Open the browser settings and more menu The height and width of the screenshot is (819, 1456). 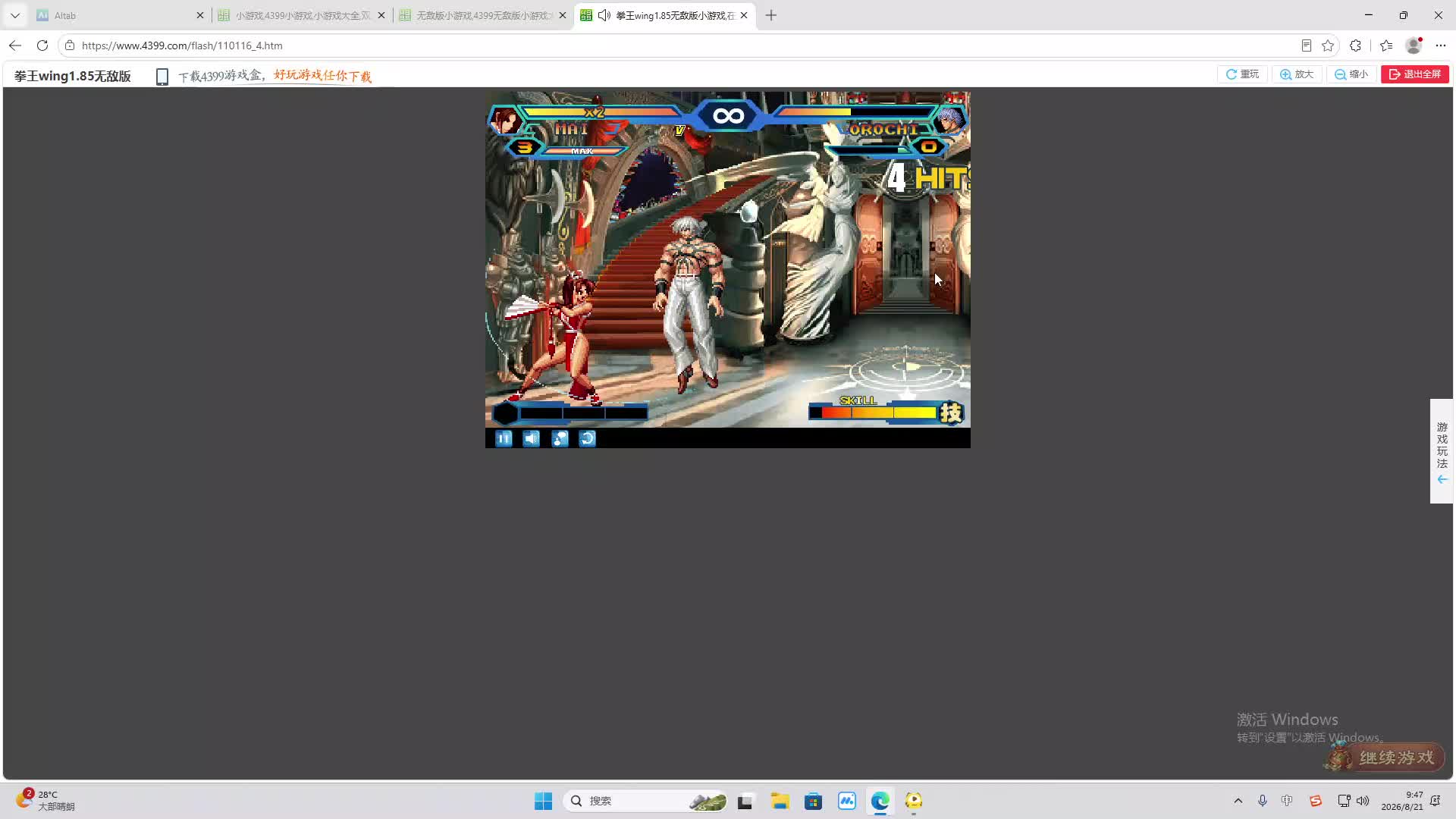1441,45
